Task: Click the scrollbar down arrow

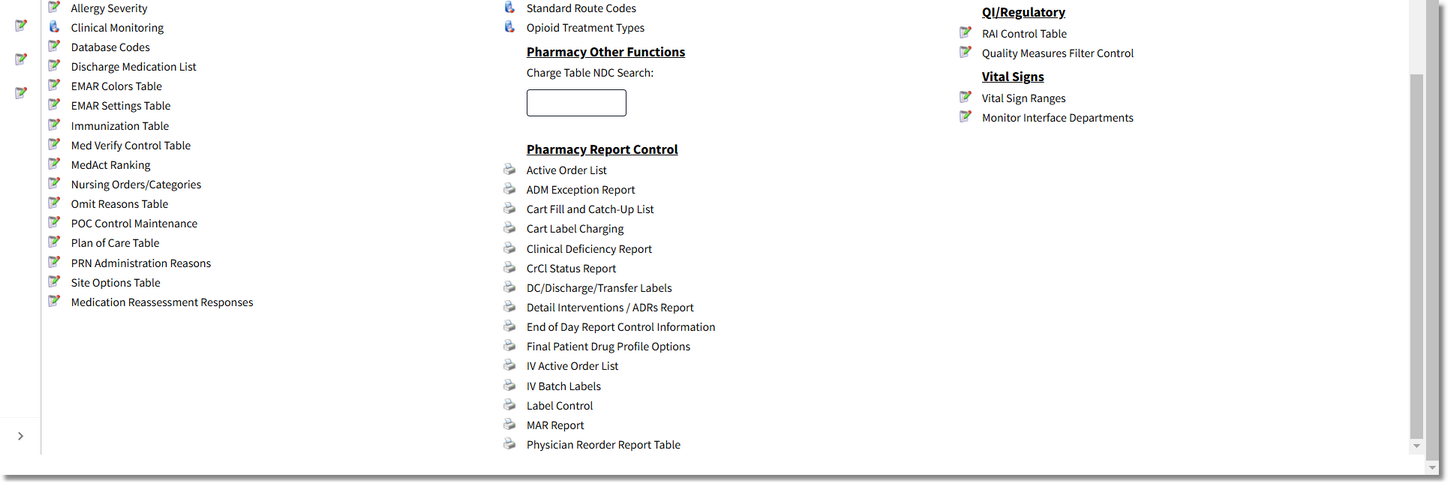Action: point(1416,445)
